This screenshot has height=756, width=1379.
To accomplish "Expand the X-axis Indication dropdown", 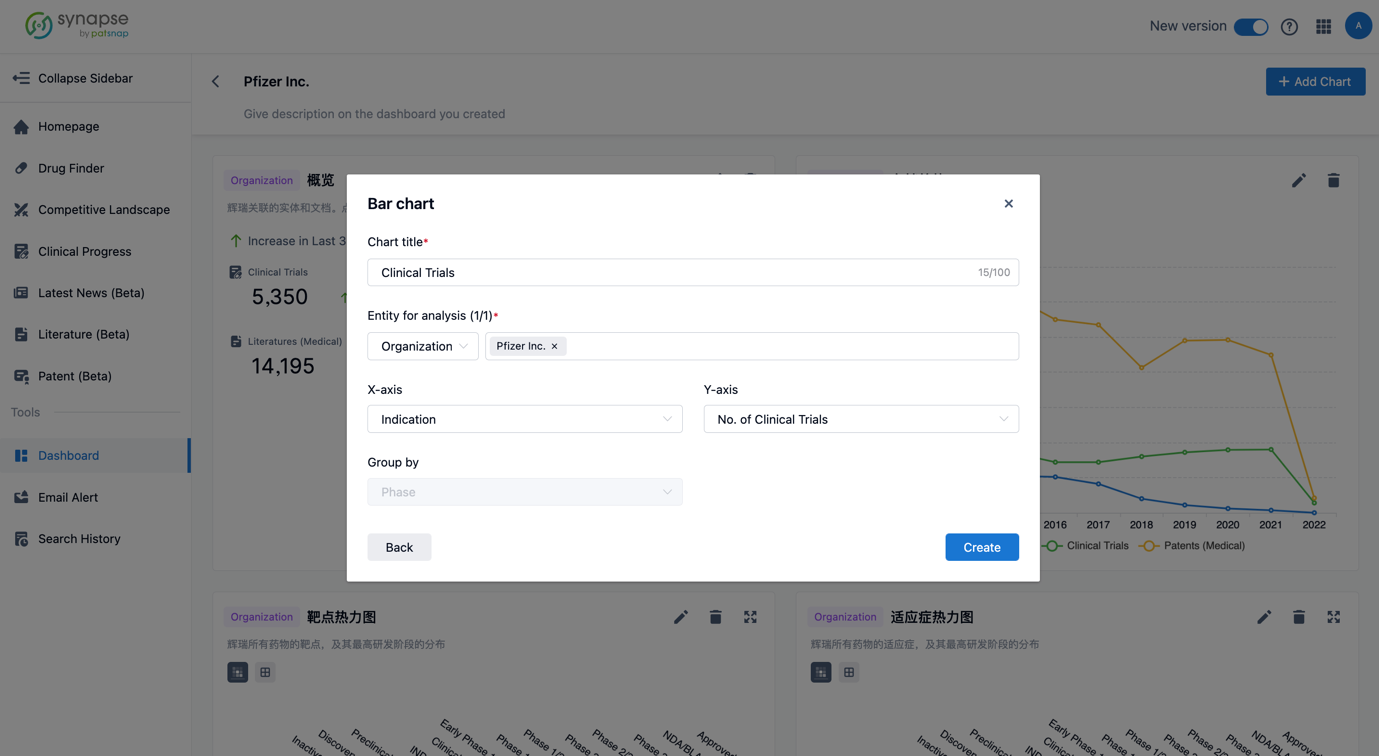I will pos(524,419).
